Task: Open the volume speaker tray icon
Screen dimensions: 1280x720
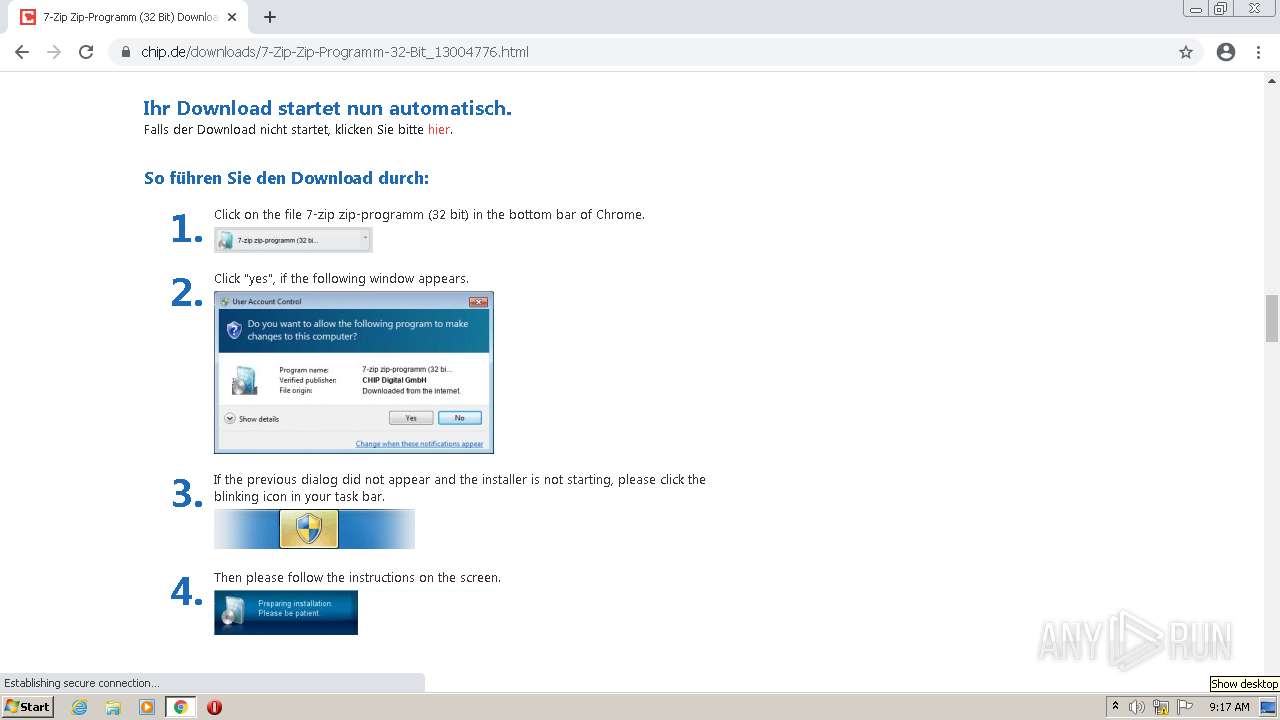Action: [1137, 707]
